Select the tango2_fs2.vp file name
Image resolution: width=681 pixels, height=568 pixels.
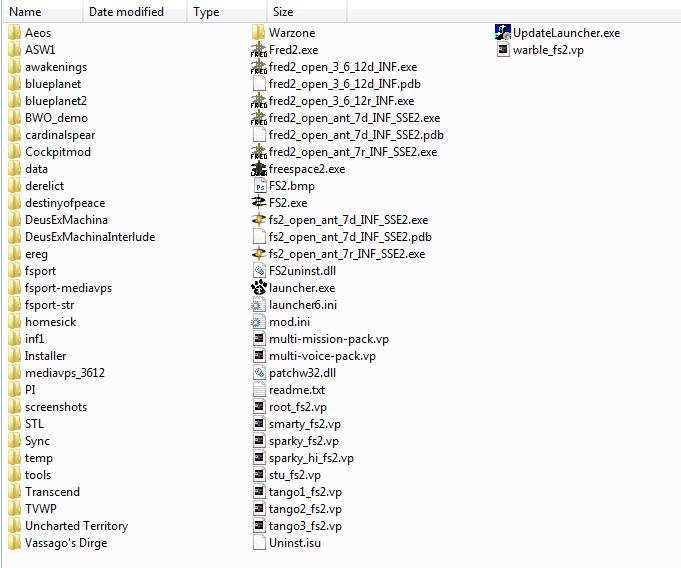tap(305, 509)
